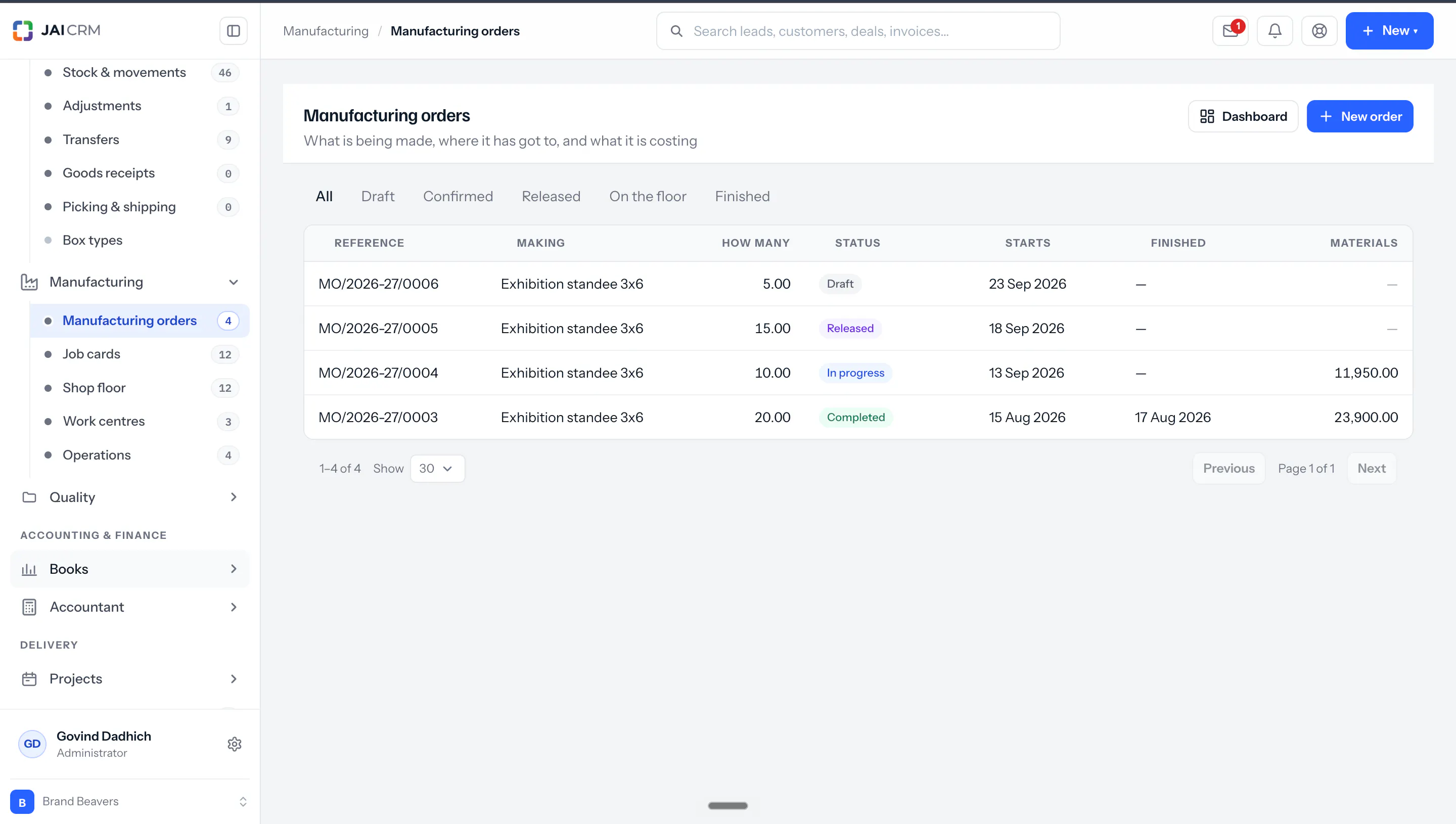Open the Show 30 rows dropdown
The height and width of the screenshot is (824, 1456).
[437, 468]
